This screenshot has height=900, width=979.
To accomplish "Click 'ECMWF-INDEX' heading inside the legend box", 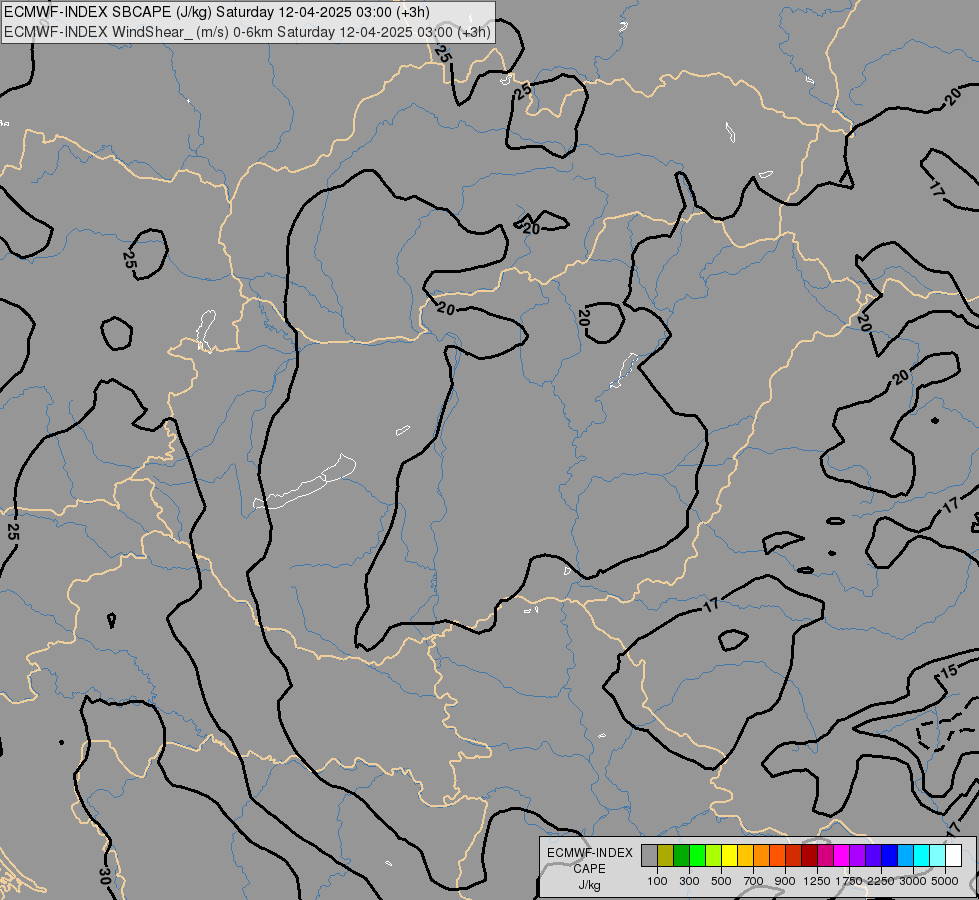I will pyautogui.click(x=589, y=853).
